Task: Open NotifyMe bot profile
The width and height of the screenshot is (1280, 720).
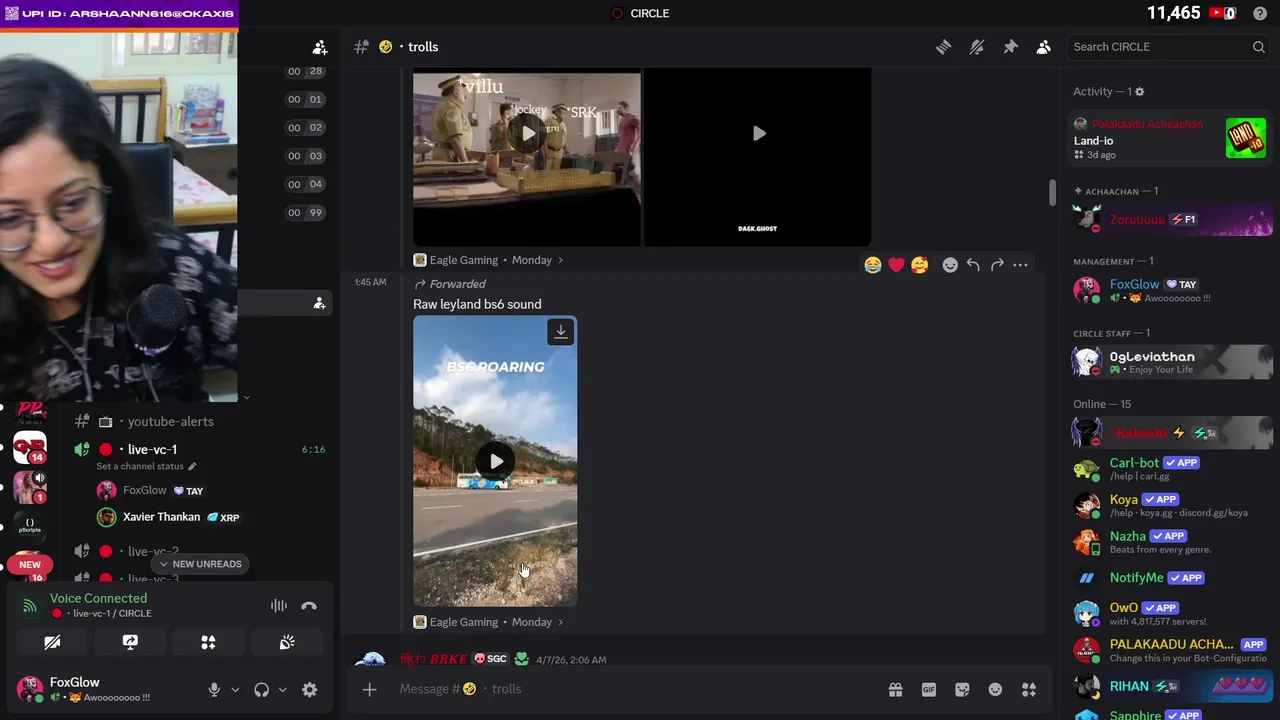Action: click(x=1169, y=578)
